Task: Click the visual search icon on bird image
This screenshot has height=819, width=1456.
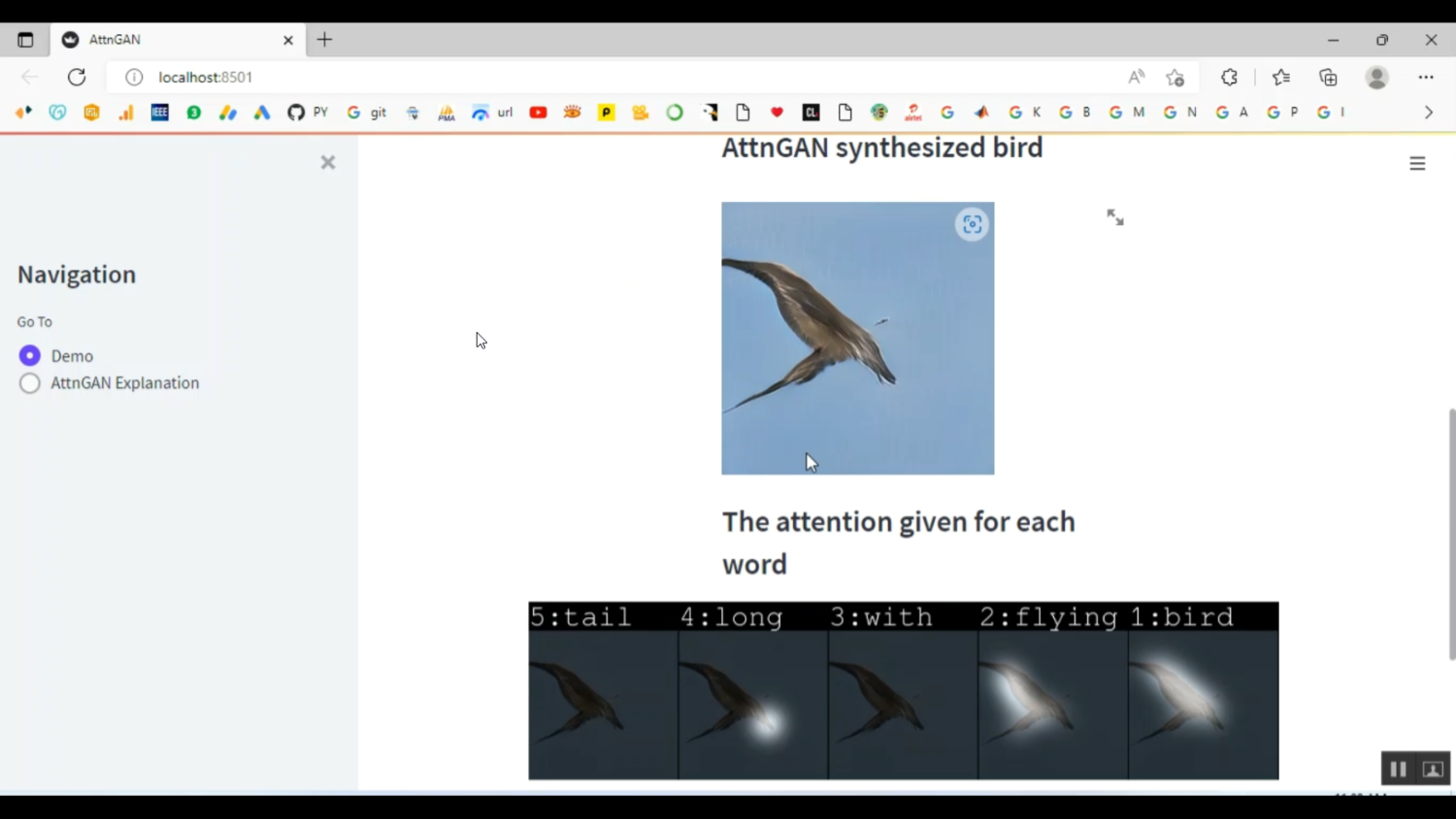Action: pyautogui.click(x=972, y=225)
